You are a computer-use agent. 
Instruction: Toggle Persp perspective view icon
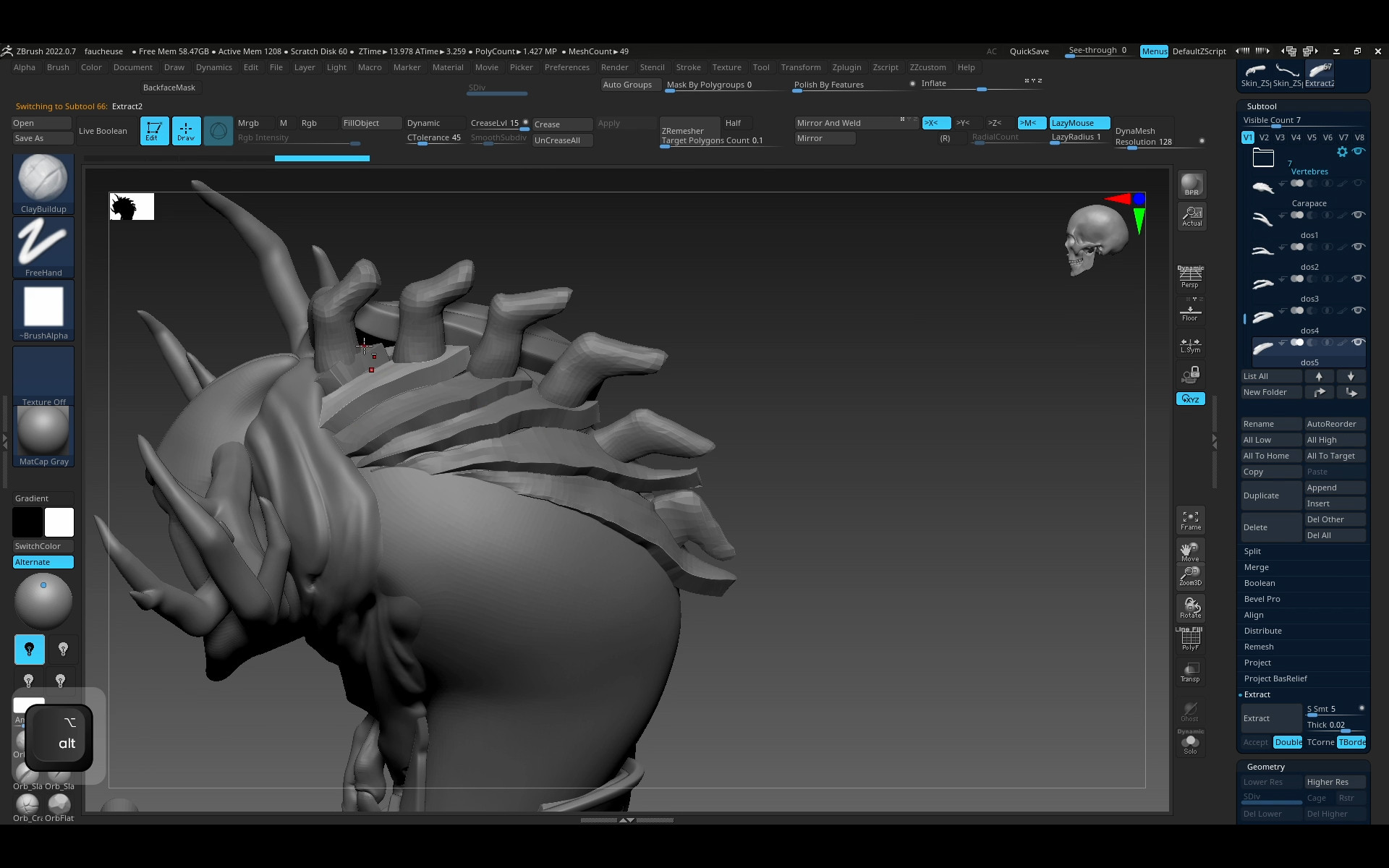(x=1190, y=276)
